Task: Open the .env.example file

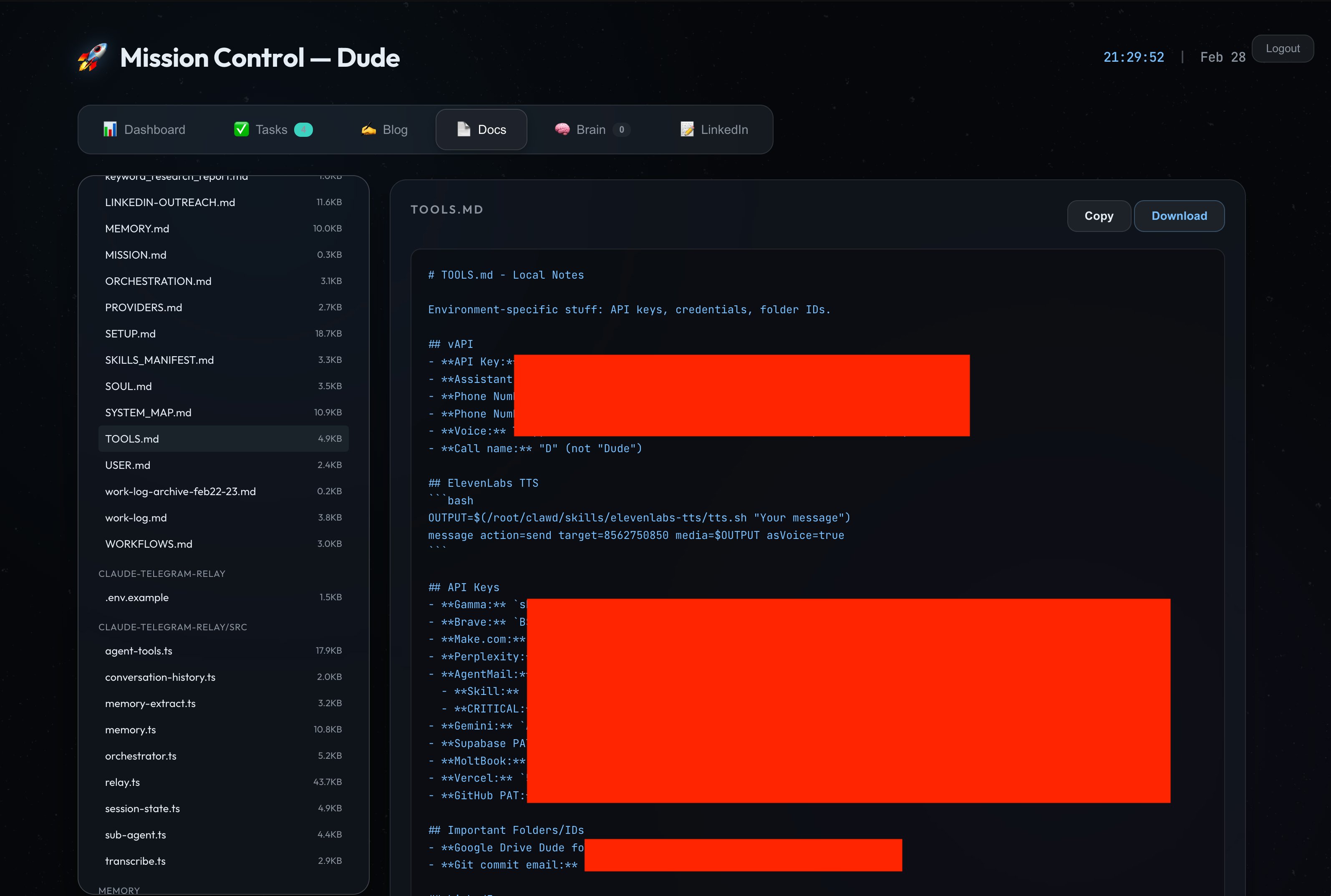Action: click(x=224, y=597)
